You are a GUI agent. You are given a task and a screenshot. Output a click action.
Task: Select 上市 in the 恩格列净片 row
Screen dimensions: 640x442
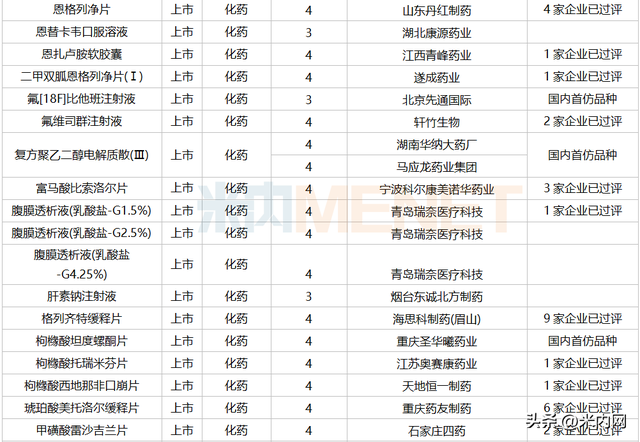182,9
